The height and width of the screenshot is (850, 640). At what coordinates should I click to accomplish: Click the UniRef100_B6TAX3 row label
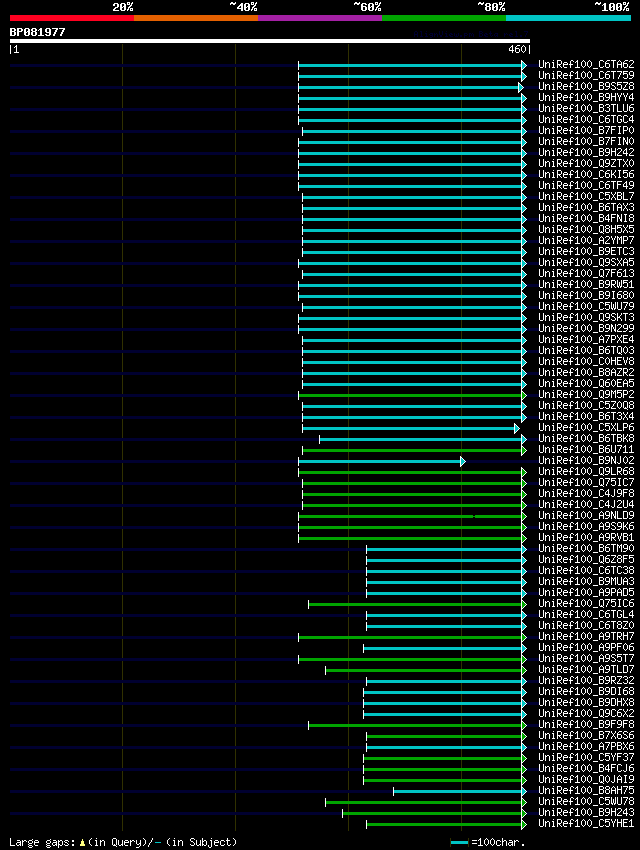point(586,208)
